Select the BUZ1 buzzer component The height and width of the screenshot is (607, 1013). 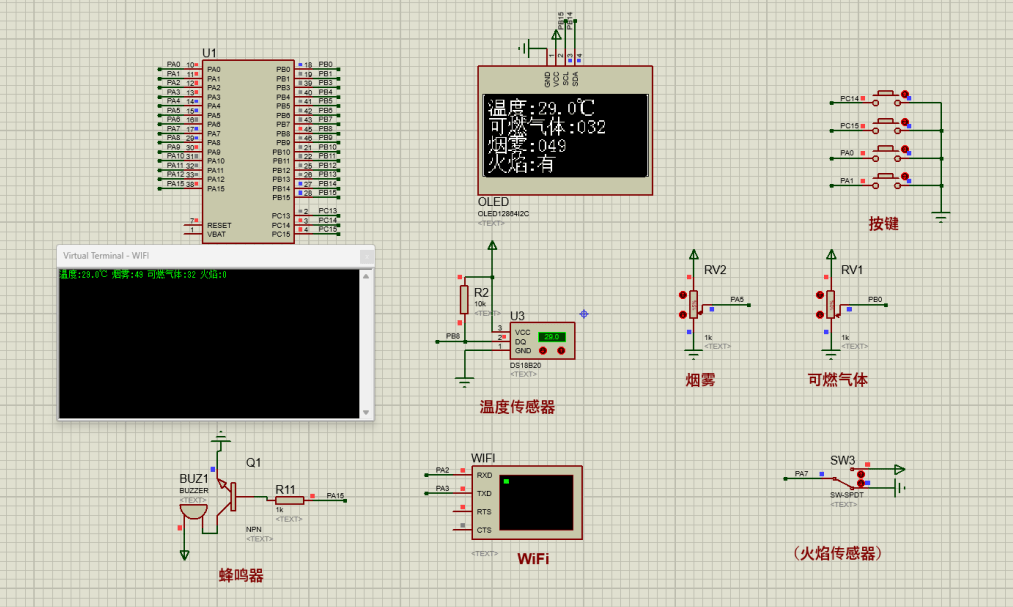[192, 509]
